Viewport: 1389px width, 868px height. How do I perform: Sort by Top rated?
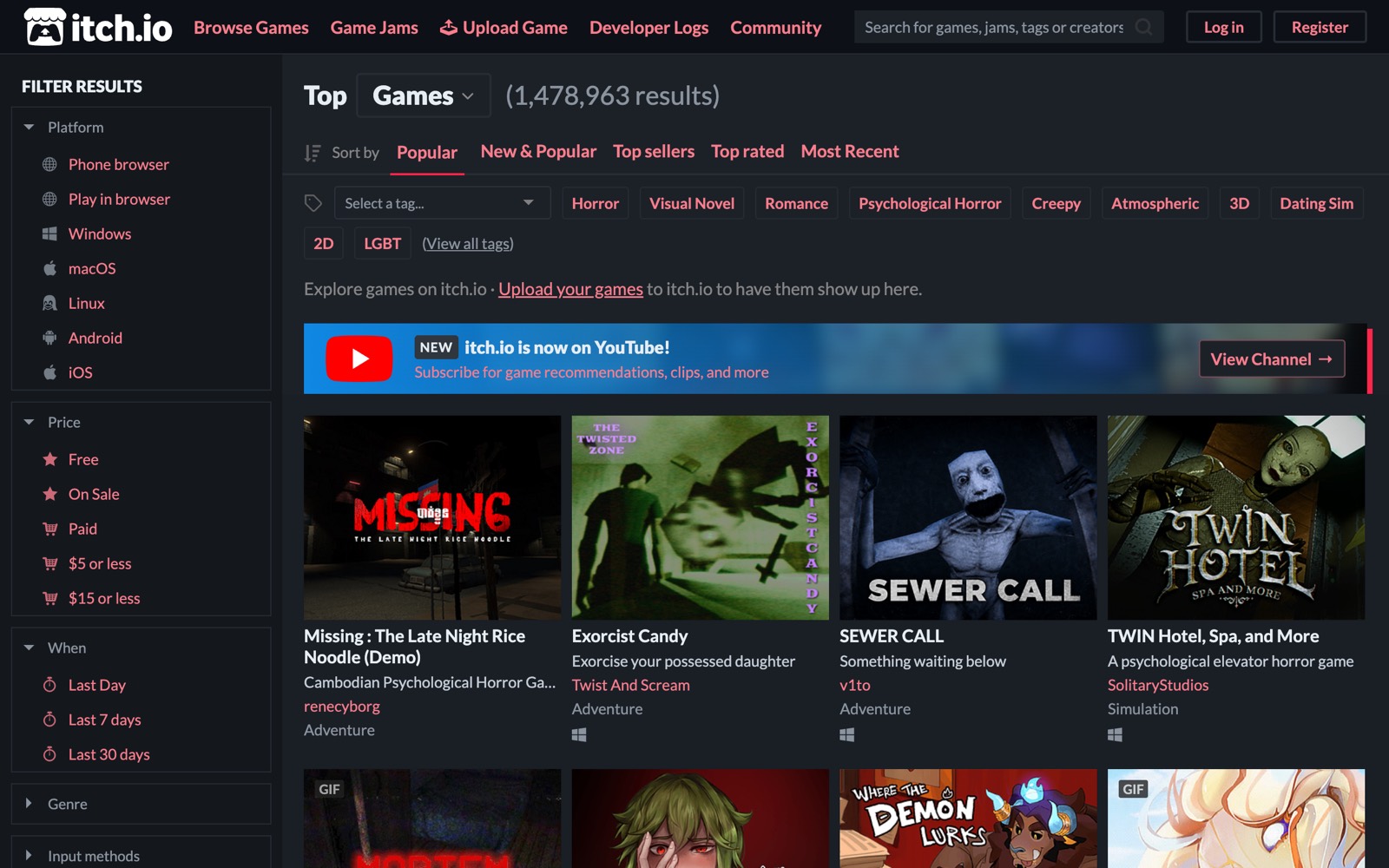click(747, 151)
